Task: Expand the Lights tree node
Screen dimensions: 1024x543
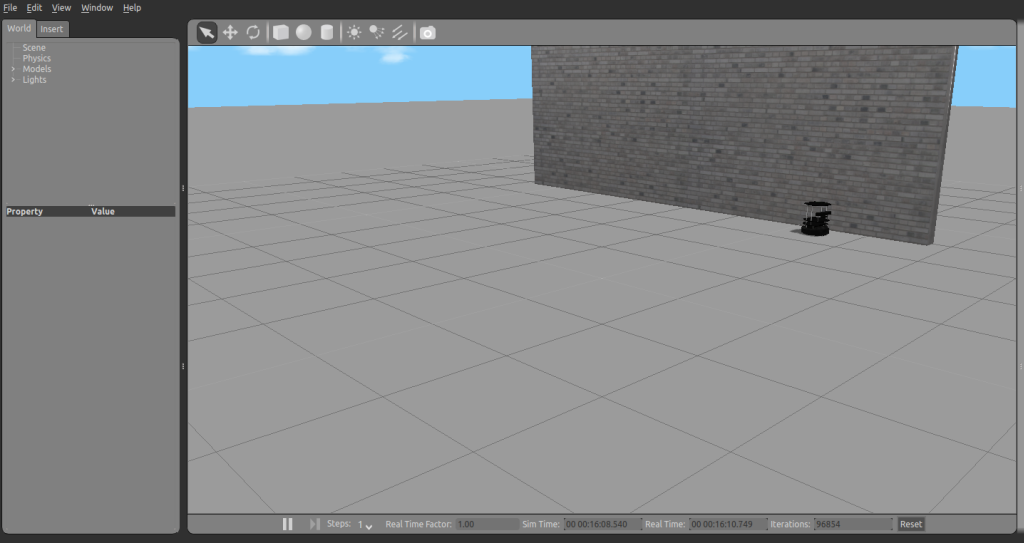Action: [x=13, y=80]
